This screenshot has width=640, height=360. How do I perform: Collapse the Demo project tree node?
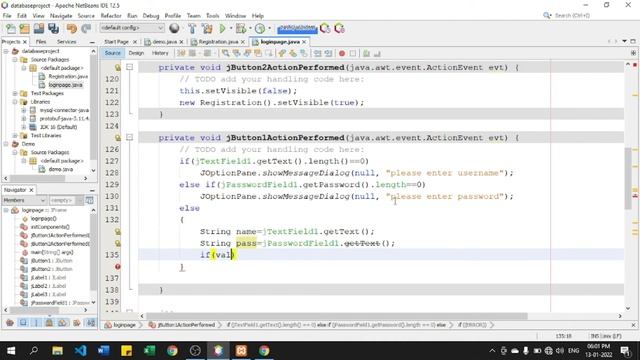tap(6, 144)
